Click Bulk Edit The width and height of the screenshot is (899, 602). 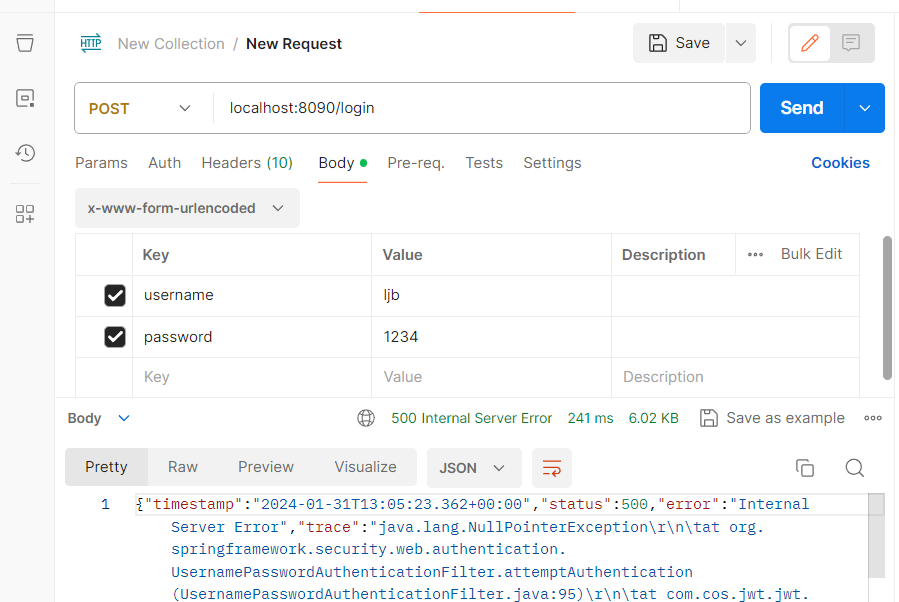[811, 254]
